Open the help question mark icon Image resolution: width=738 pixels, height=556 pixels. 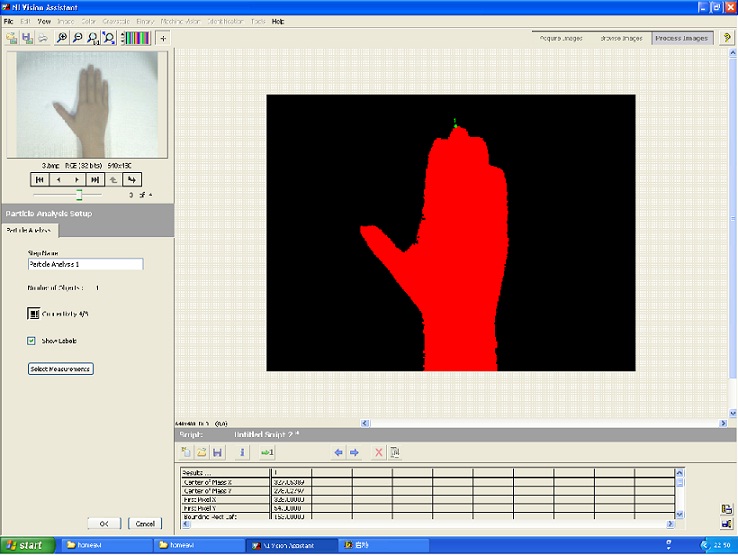point(727,38)
